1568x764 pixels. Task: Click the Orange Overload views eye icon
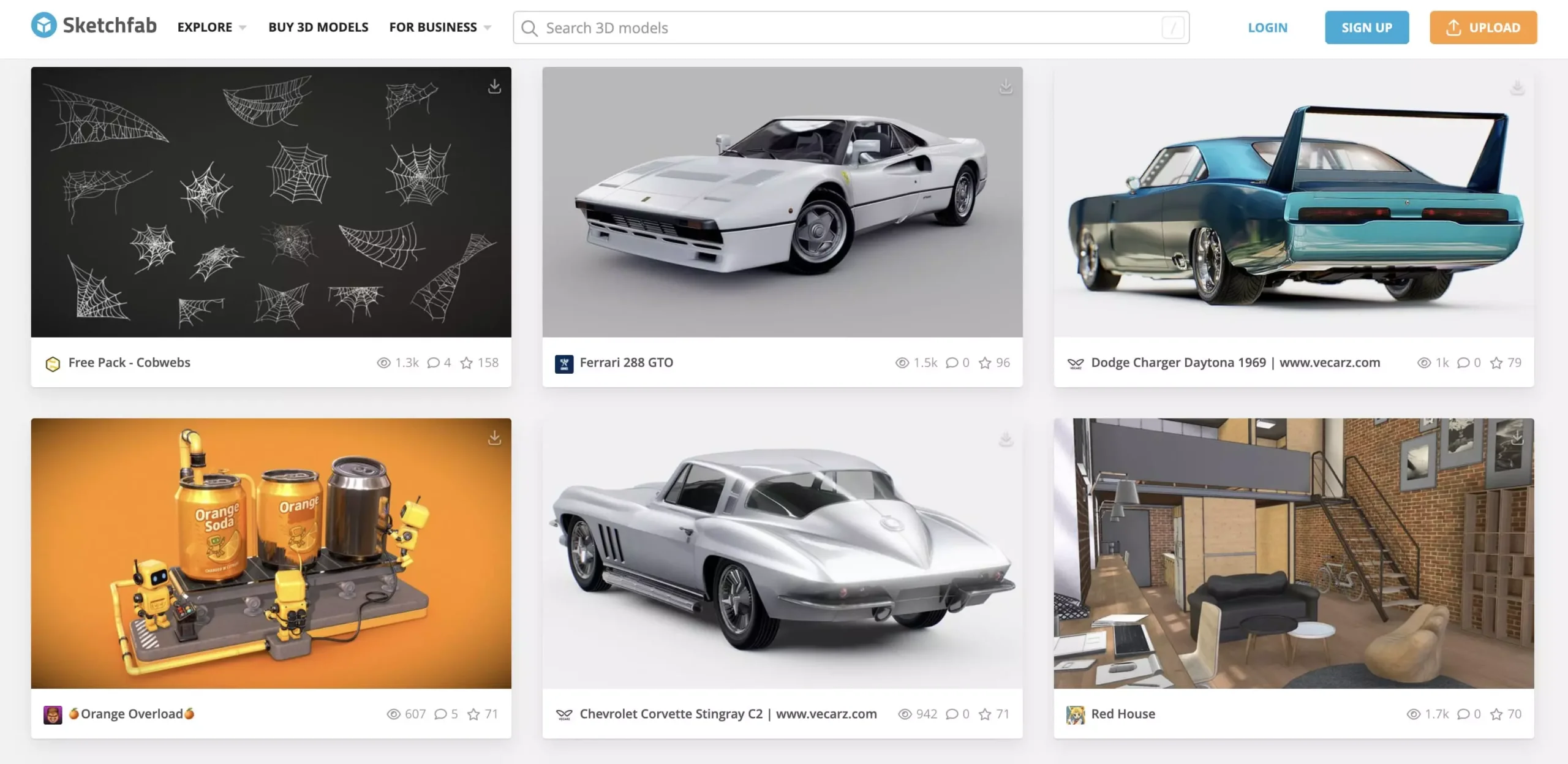(394, 714)
